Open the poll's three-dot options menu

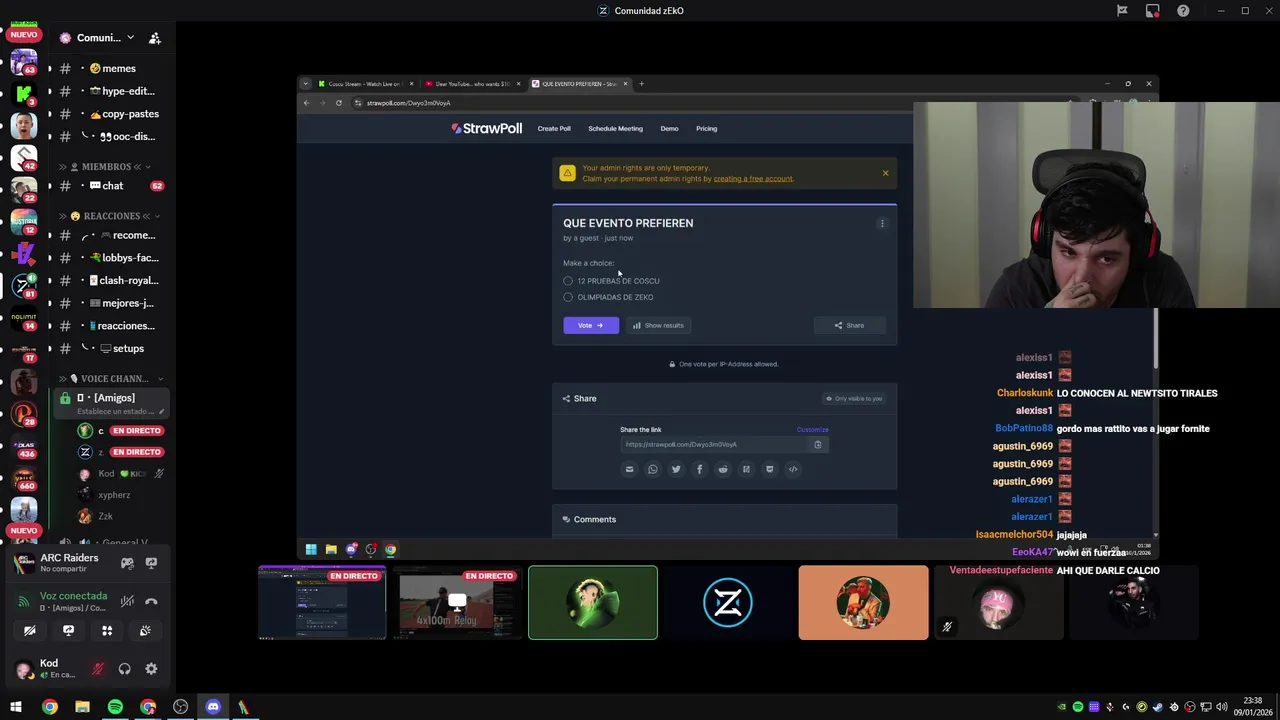click(x=882, y=224)
